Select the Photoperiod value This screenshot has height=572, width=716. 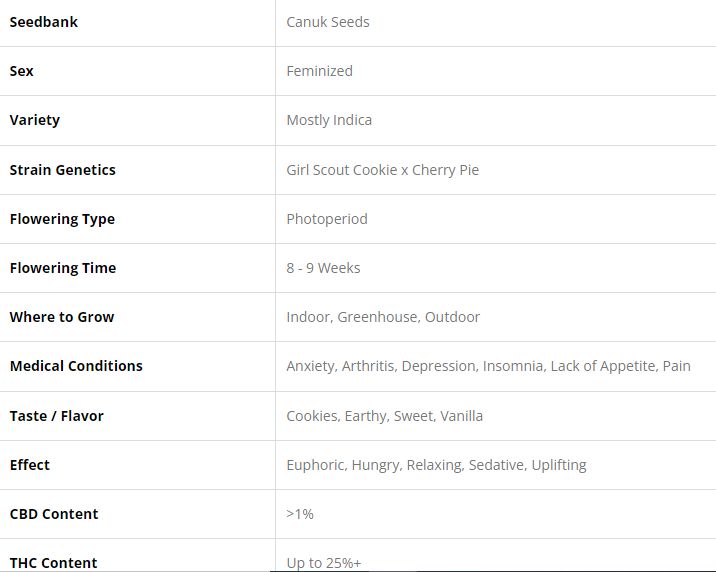[327, 219]
